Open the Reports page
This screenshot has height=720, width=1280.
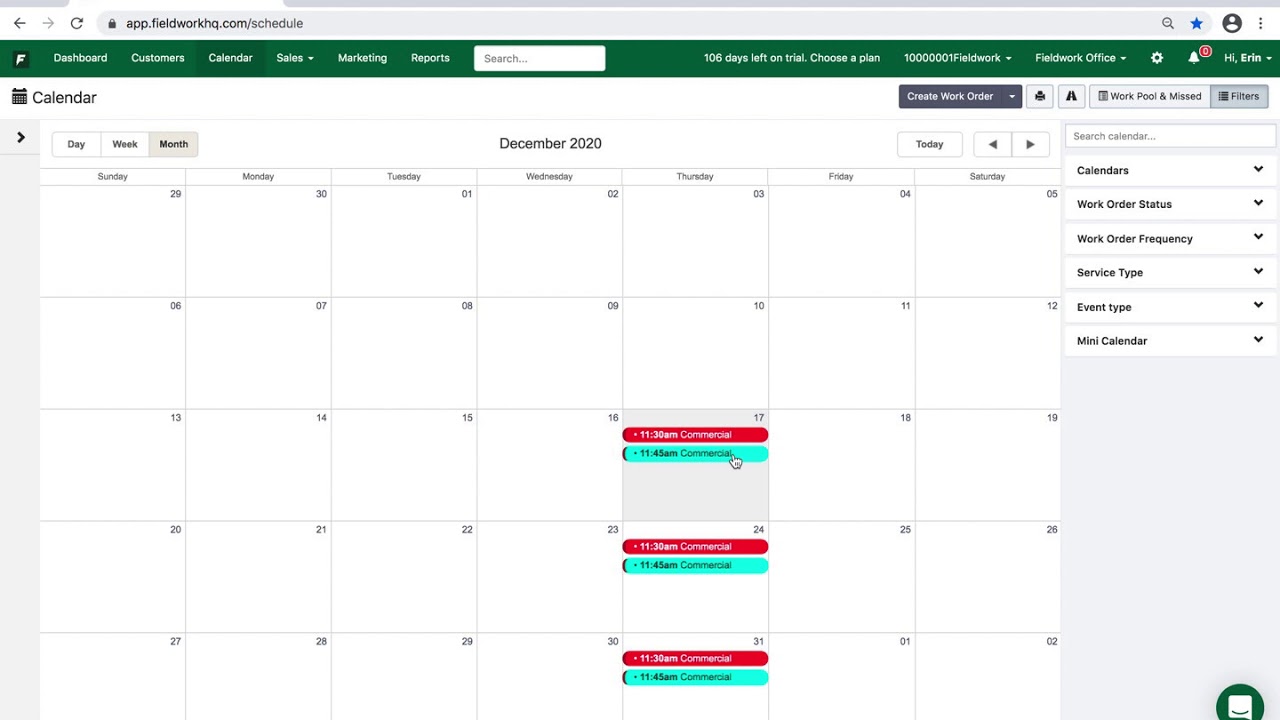pos(430,58)
